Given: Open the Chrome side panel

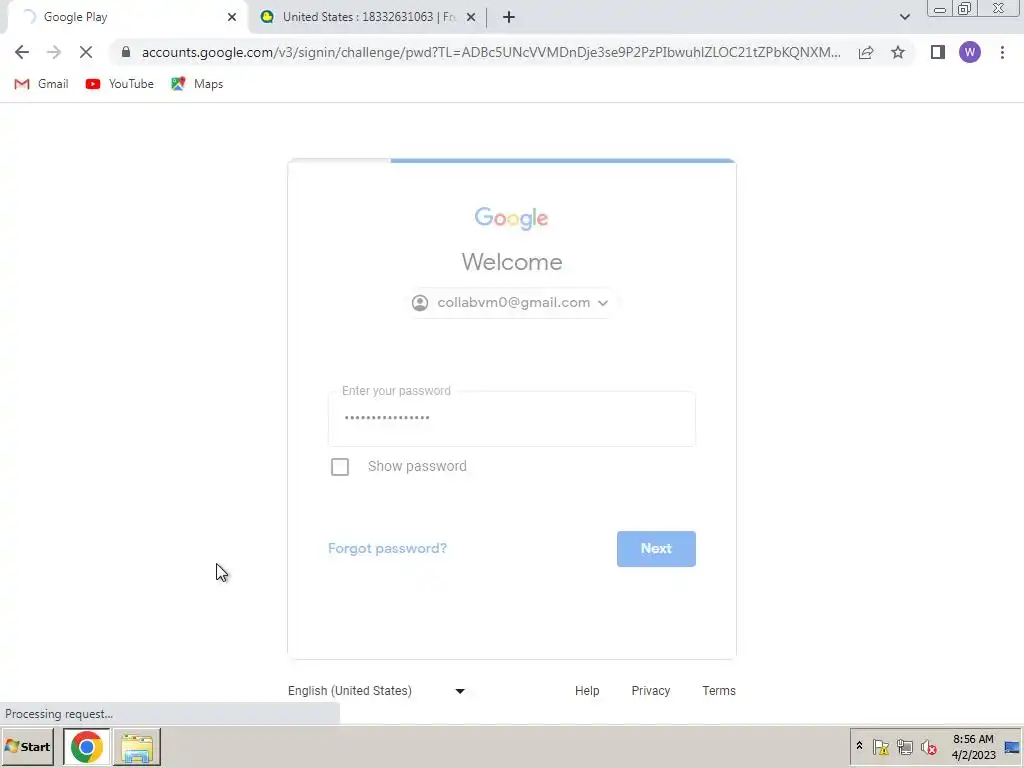Looking at the screenshot, I should pyautogui.click(x=938, y=52).
